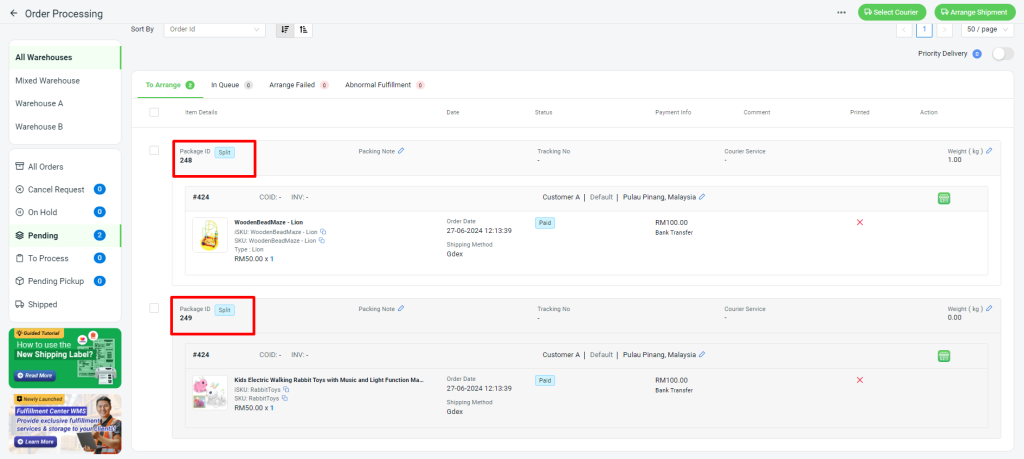
Task: Click the descending sort order icon
Action: (286, 29)
